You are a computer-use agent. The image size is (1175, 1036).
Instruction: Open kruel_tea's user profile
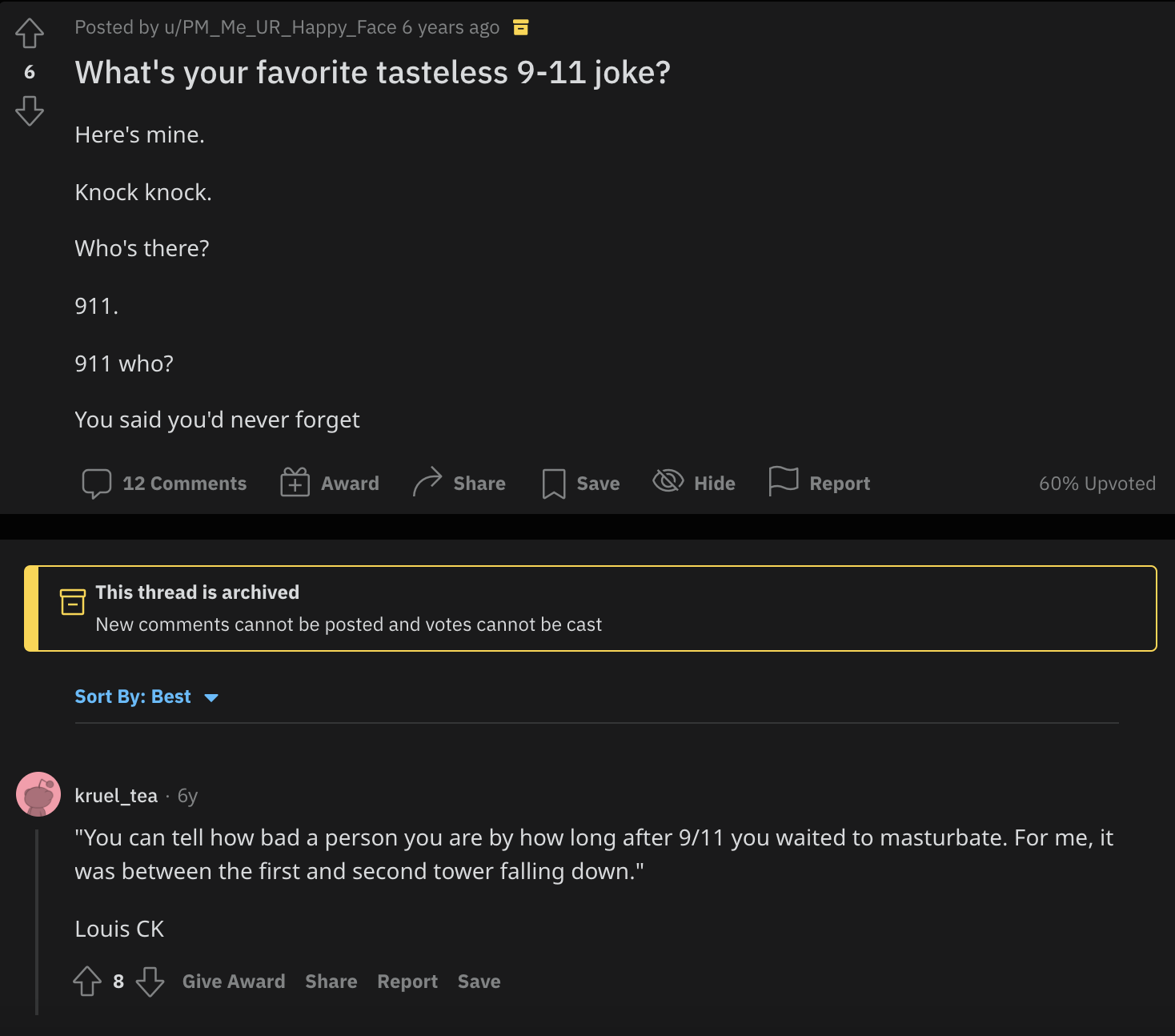[117, 795]
